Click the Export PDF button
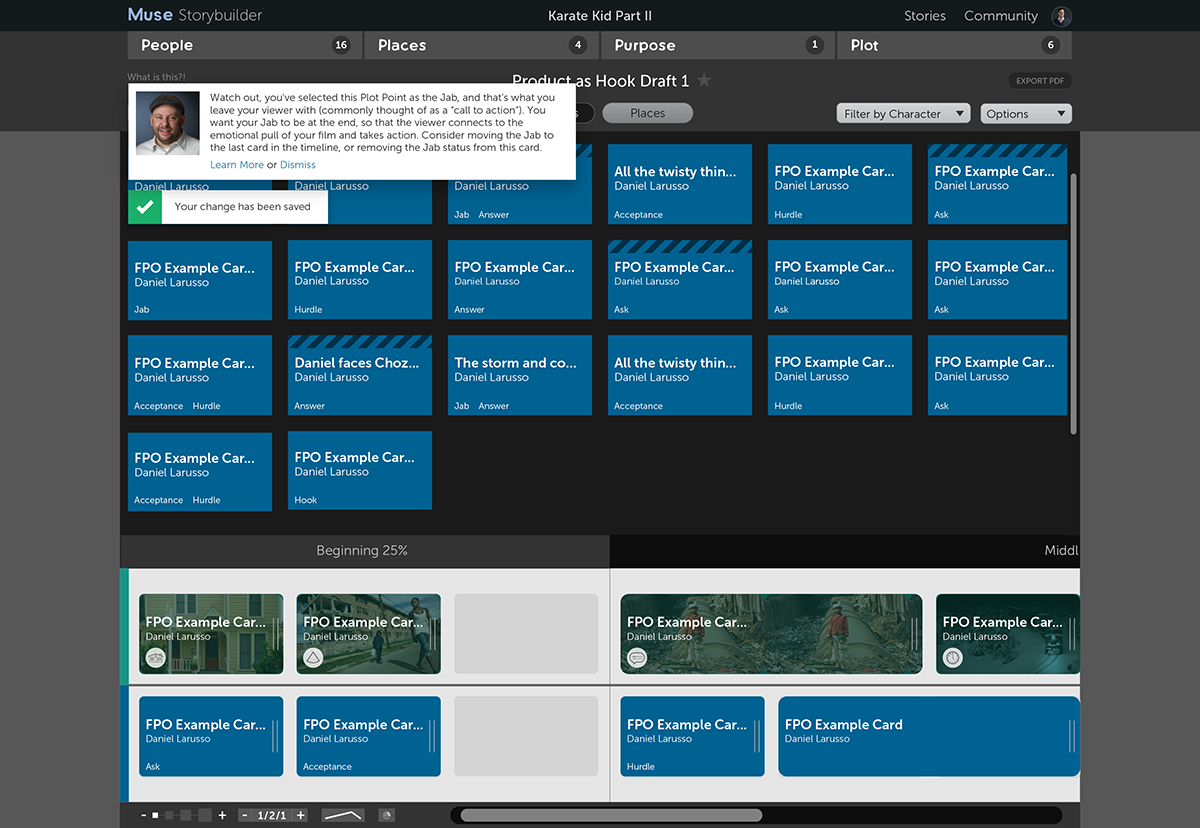Viewport: 1200px width, 828px height. (1040, 81)
